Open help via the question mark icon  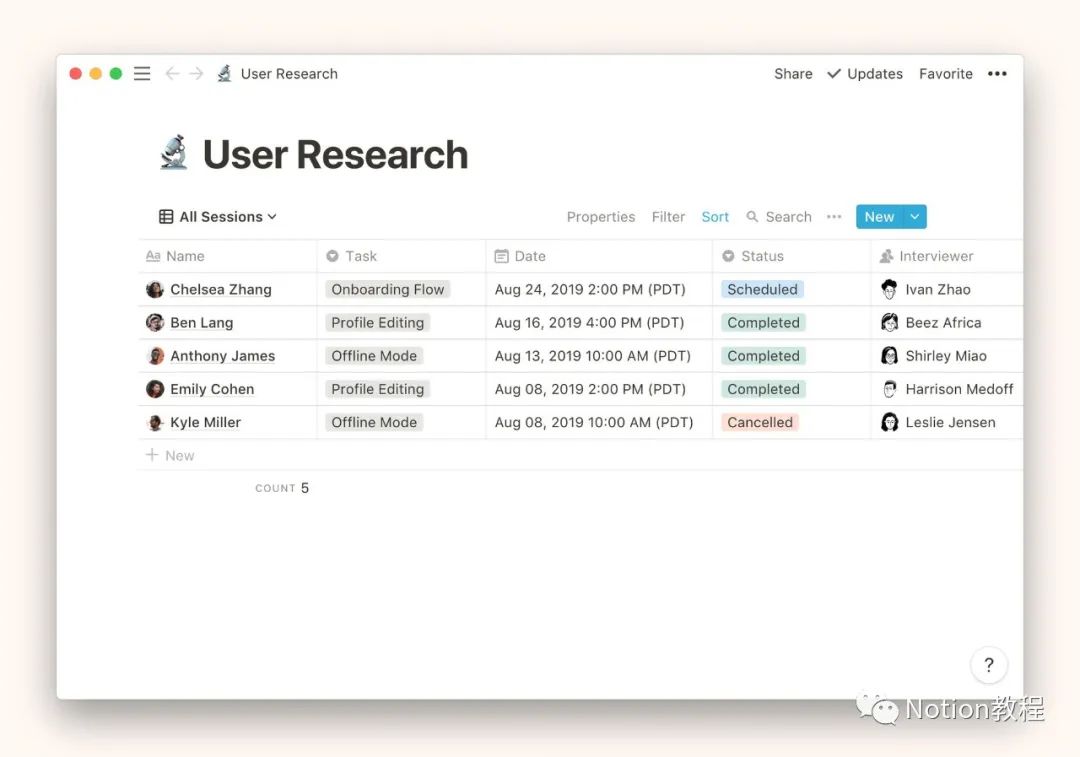pos(989,664)
